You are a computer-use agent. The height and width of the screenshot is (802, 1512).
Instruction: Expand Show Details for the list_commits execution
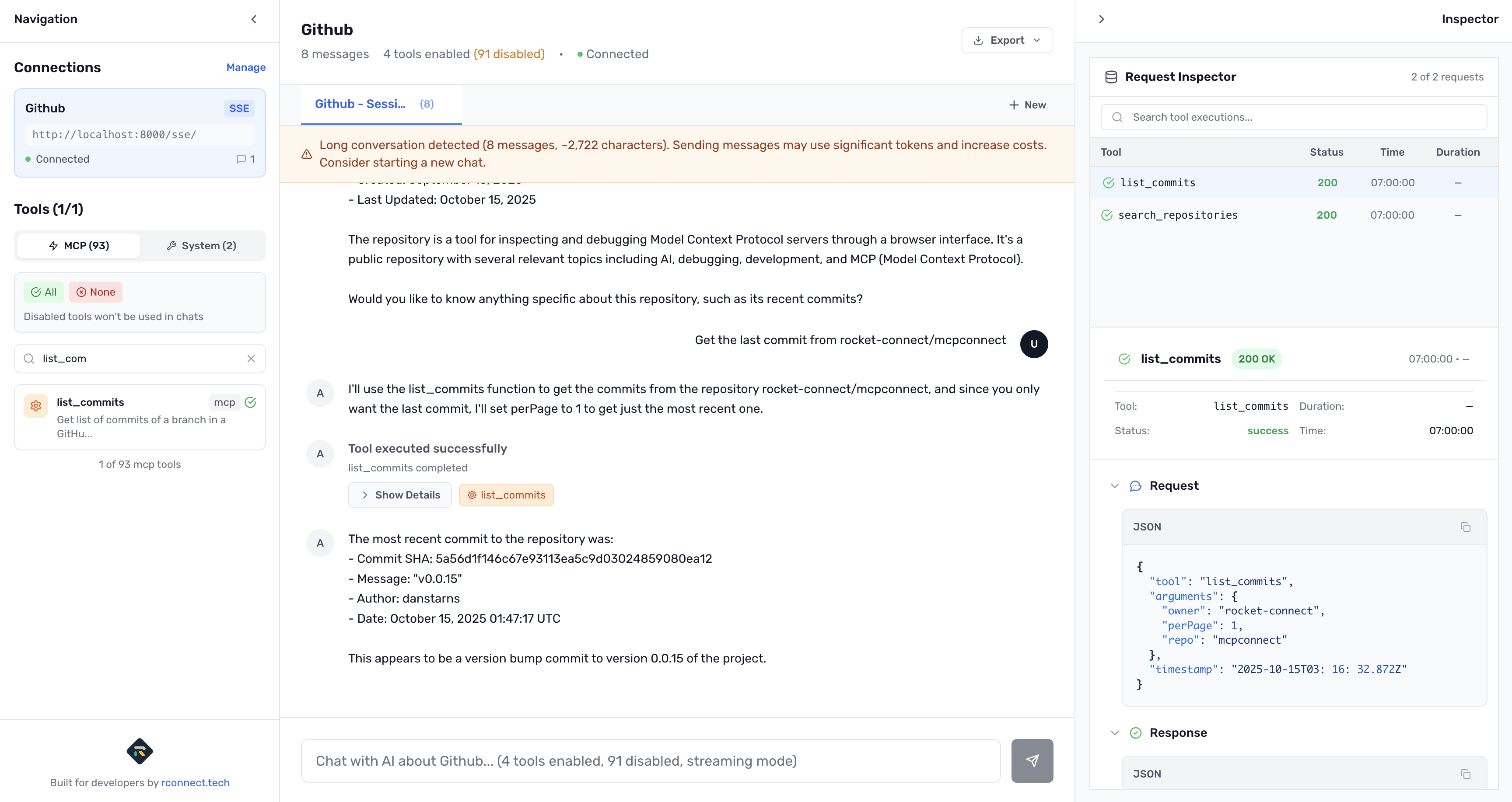pyautogui.click(x=400, y=495)
